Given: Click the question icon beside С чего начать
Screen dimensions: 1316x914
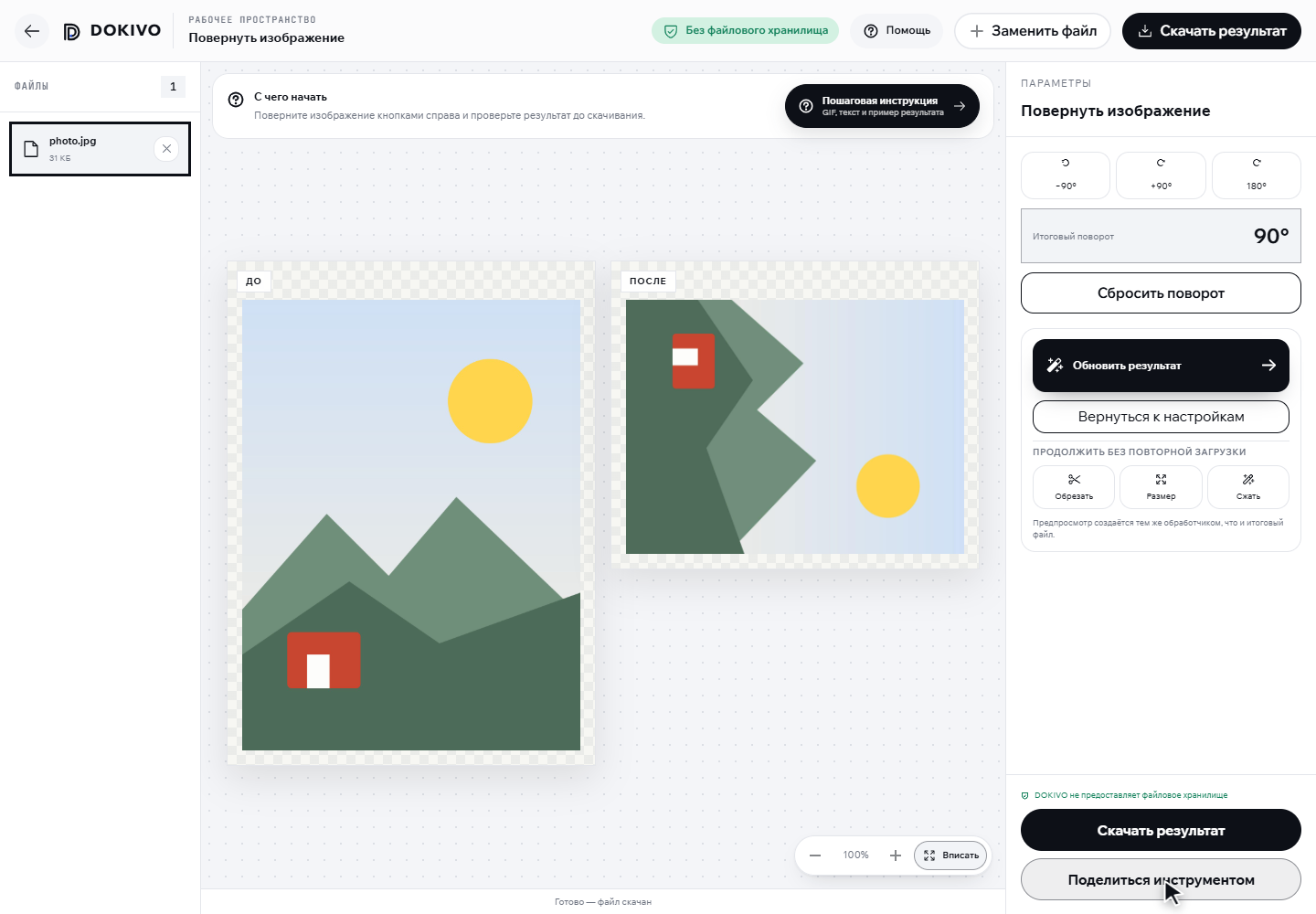Looking at the screenshot, I should tap(236, 100).
